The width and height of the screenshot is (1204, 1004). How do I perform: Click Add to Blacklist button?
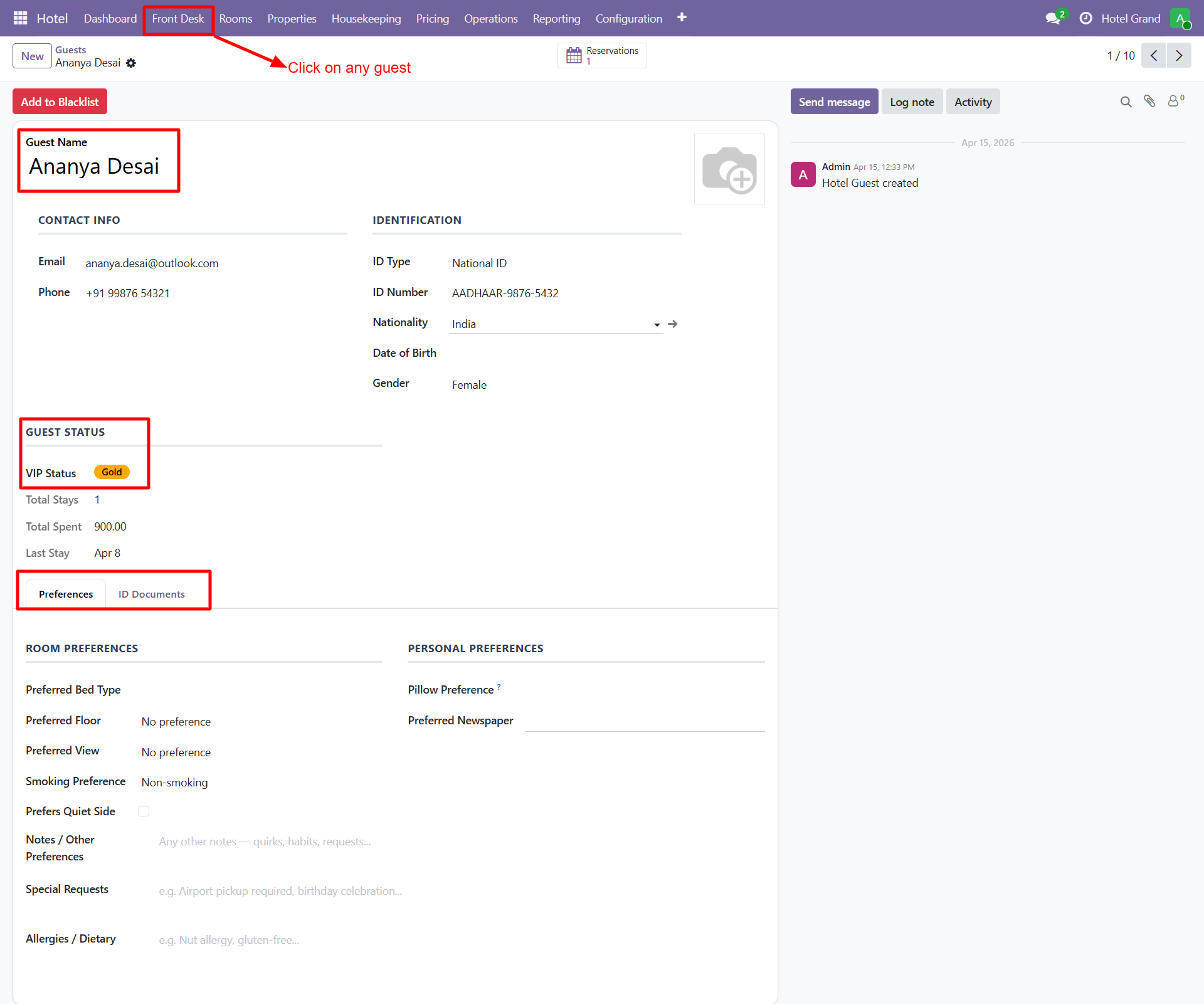60,102
